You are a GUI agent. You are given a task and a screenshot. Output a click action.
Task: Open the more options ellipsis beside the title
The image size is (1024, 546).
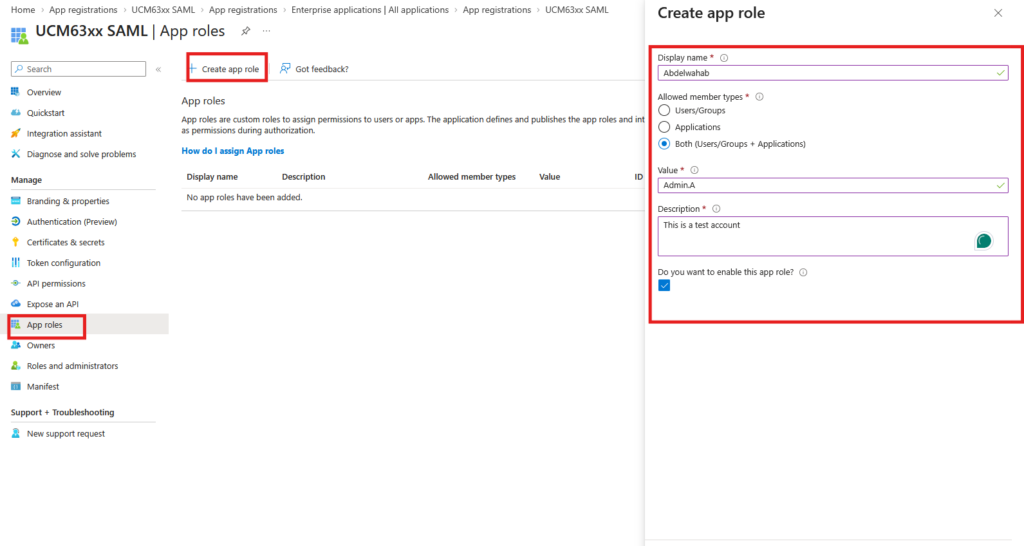click(266, 31)
